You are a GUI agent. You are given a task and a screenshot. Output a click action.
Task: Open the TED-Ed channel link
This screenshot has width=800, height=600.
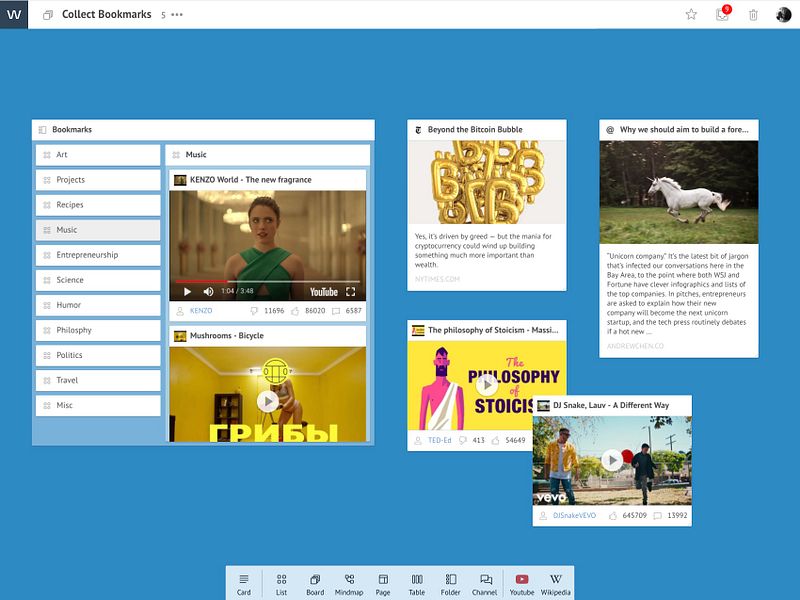(x=439, y=440)
